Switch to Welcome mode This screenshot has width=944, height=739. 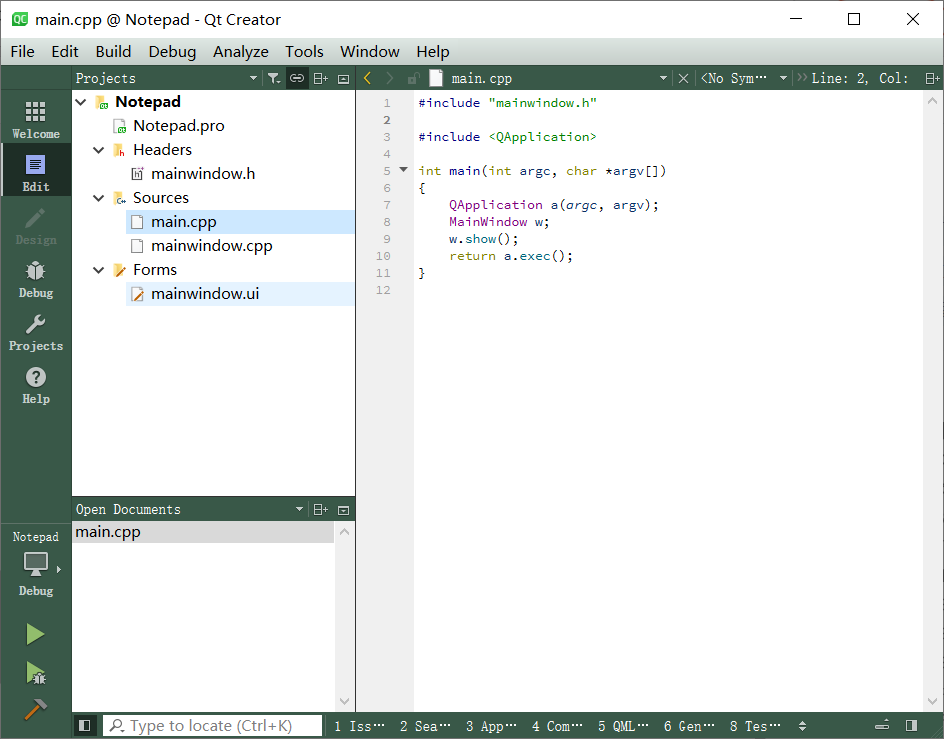click(x=36, y=119)
